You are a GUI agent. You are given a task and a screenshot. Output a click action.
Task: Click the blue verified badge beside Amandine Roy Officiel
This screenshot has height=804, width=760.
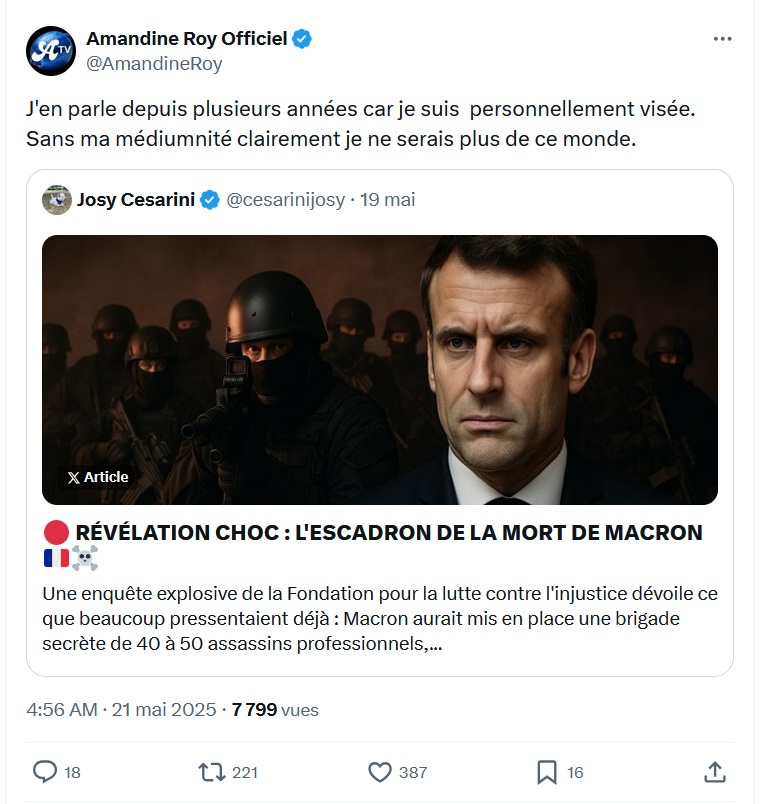coord(302,39)
